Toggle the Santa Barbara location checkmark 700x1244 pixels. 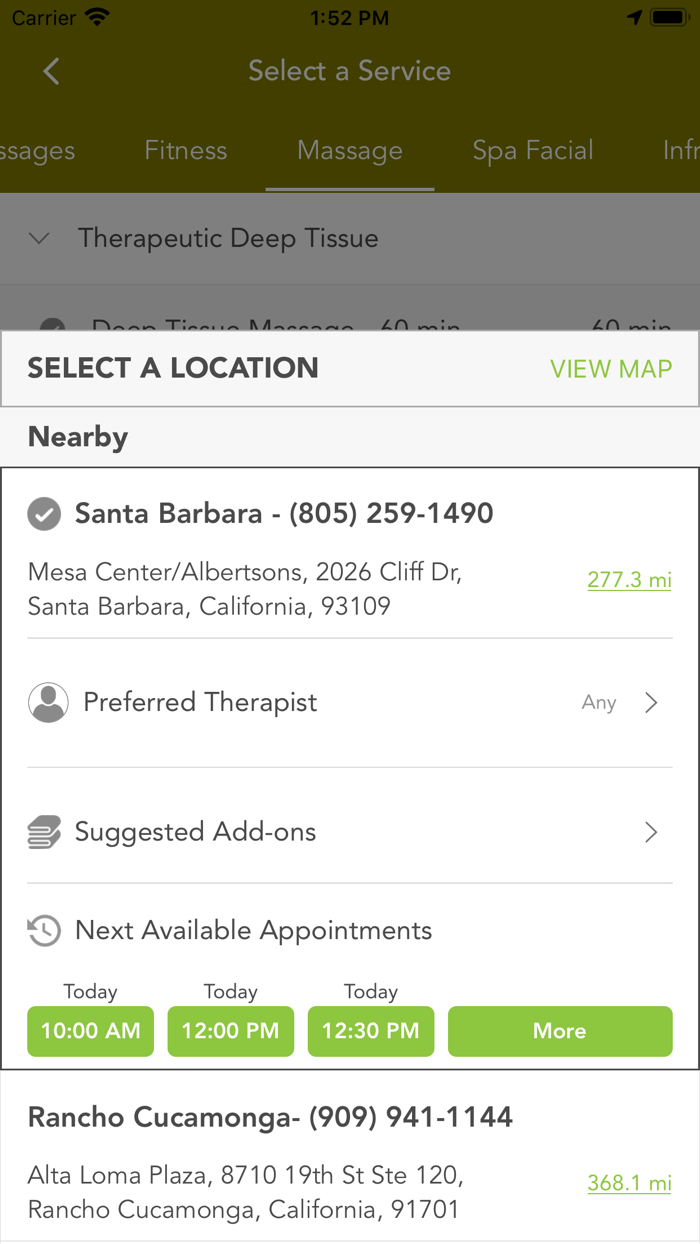point(43,514)
